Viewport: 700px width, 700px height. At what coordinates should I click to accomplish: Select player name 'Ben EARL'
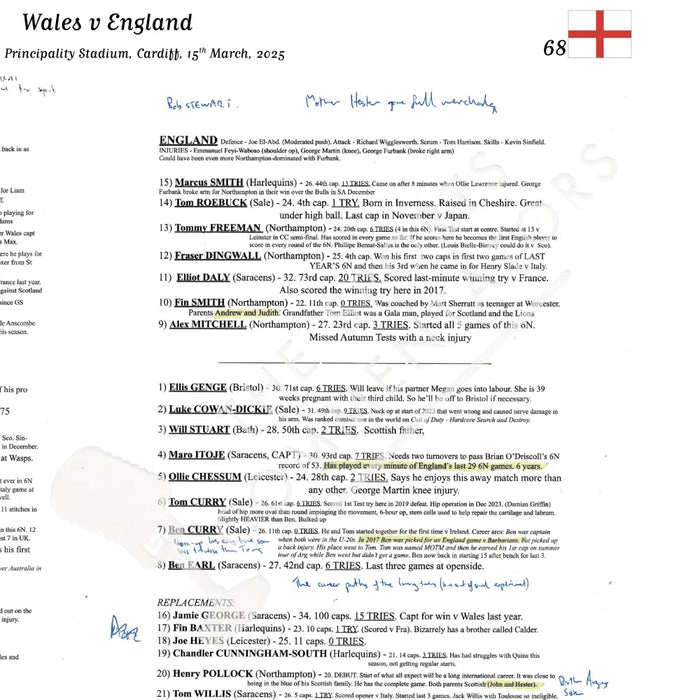[192, 565]
